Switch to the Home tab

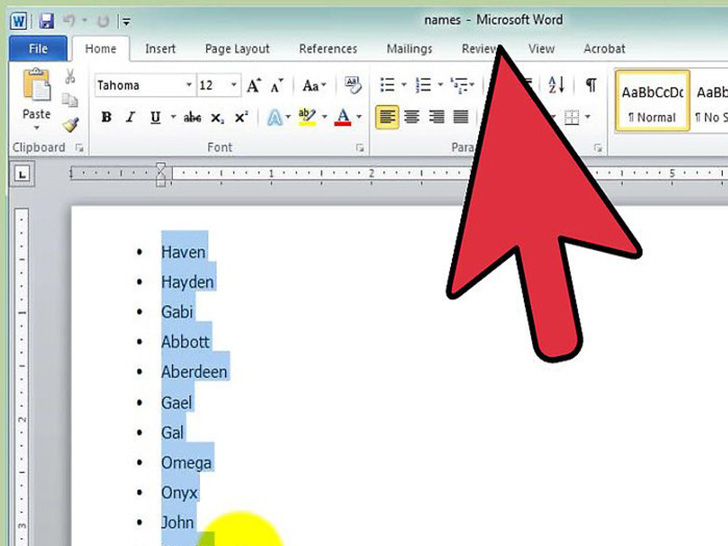point(101,49)
